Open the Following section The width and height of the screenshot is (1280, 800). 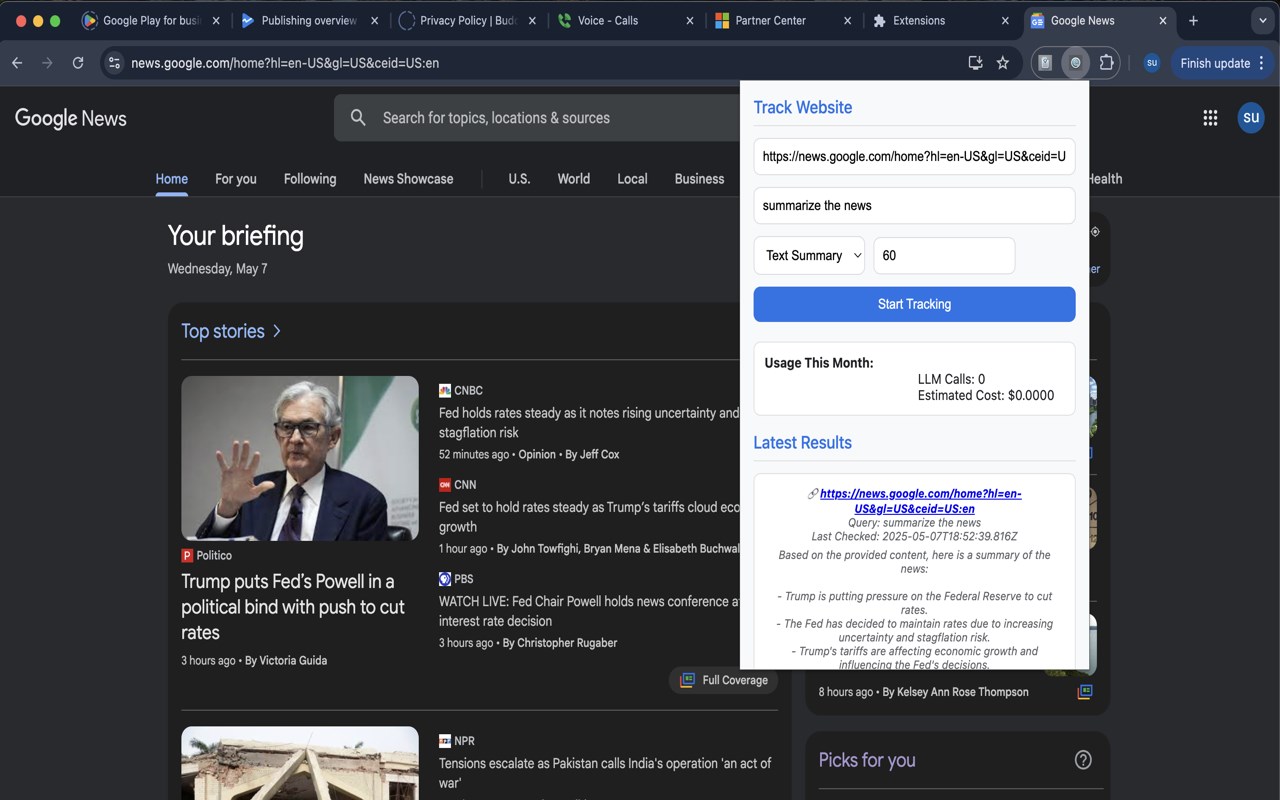click(x=310, y=179)
